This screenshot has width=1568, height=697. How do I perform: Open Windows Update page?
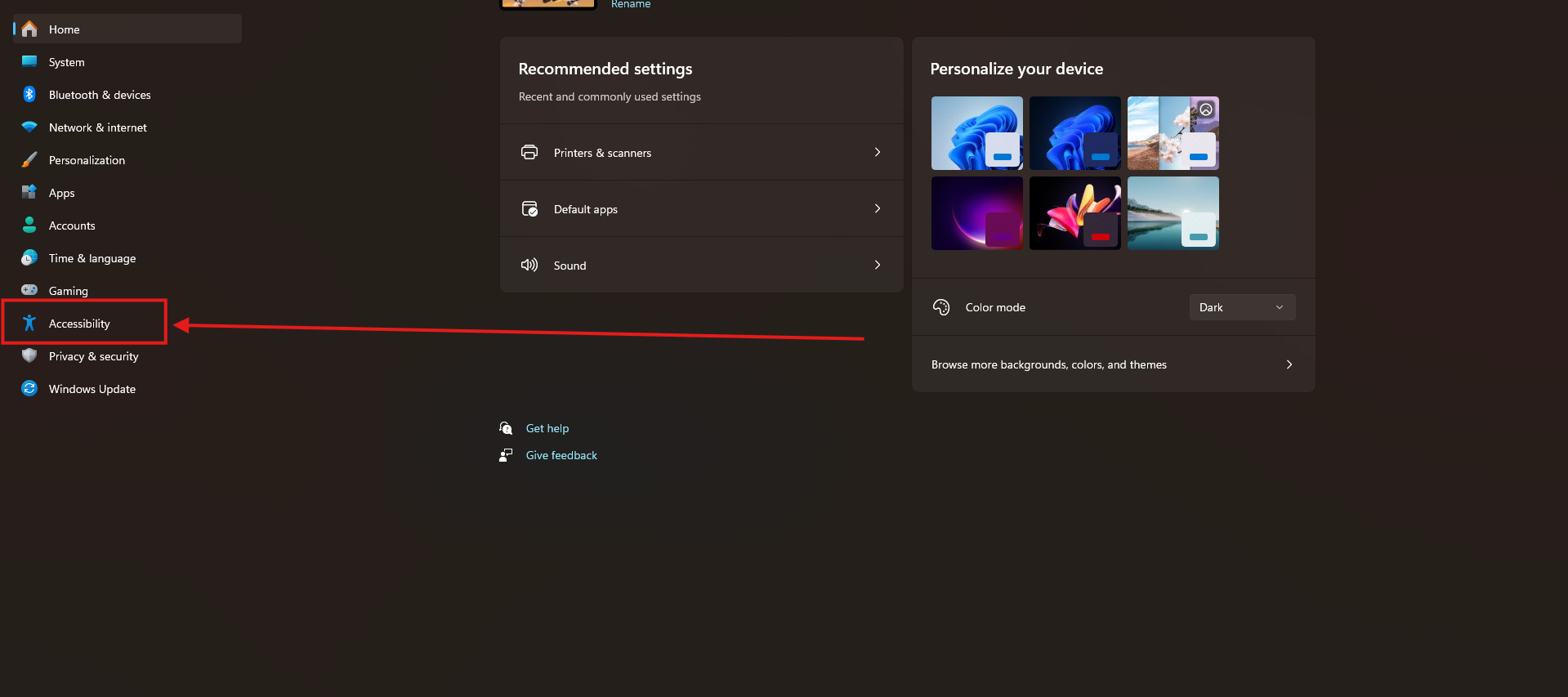[127, 389]
